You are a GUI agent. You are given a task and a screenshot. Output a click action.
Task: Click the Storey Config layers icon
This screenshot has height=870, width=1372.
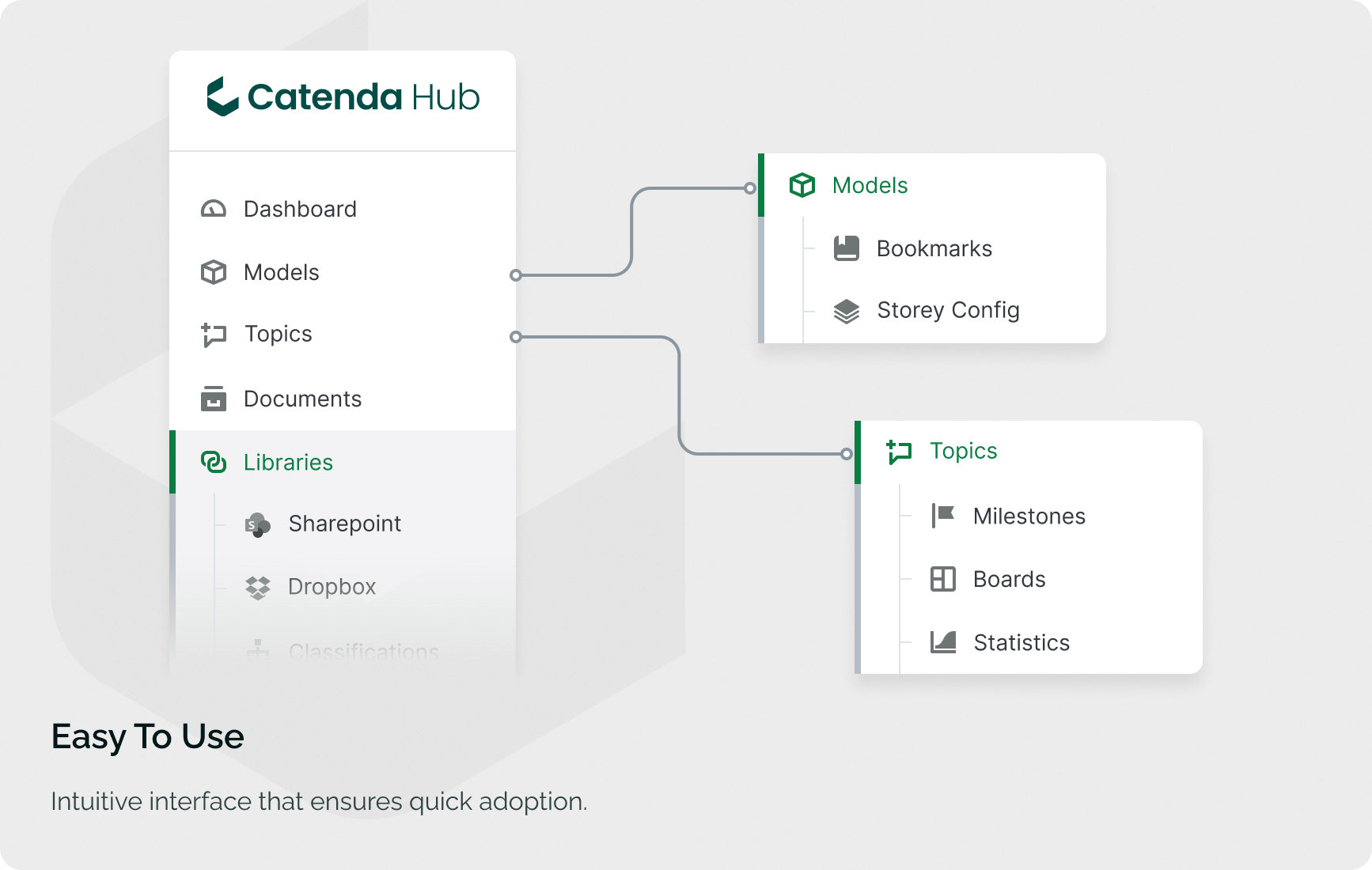[846, 311]
